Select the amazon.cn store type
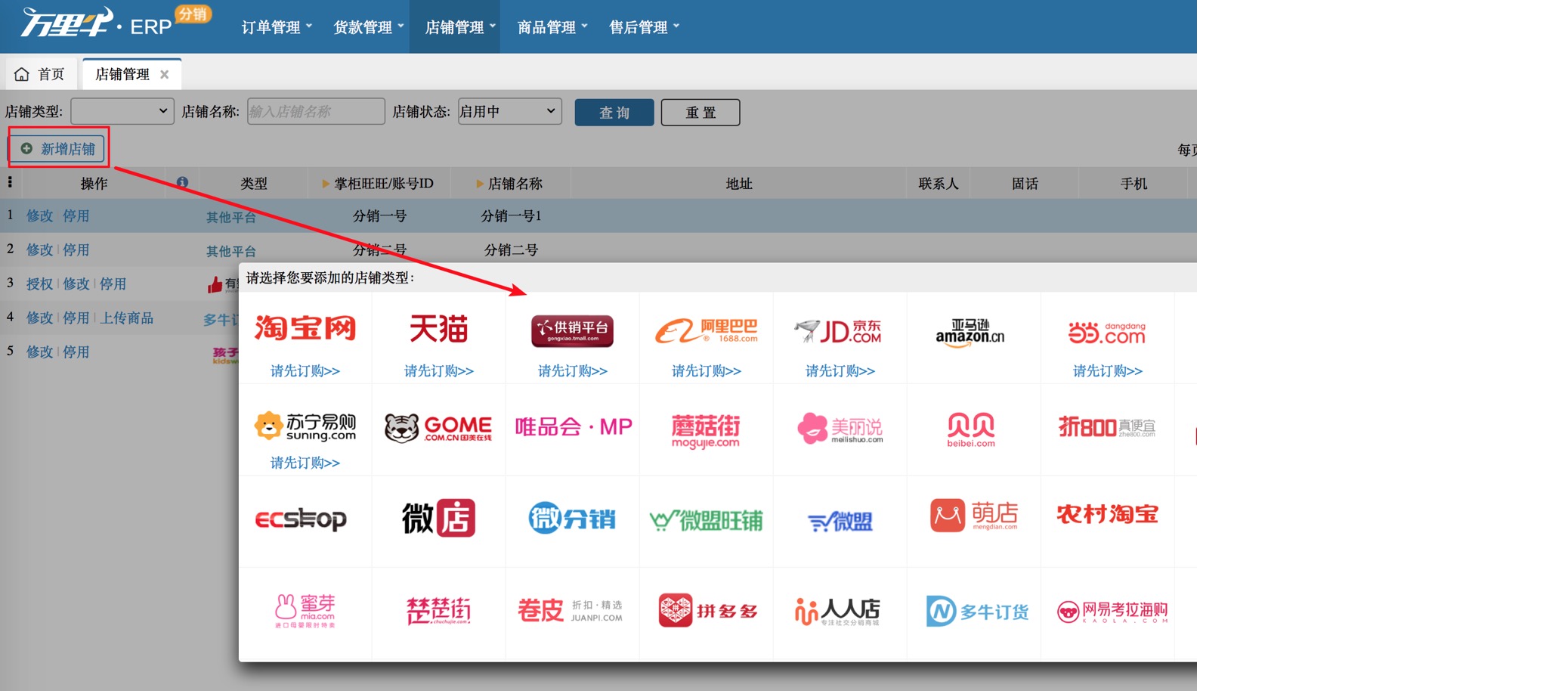This screenshot has height=691, width=1568. coord(970,333)
